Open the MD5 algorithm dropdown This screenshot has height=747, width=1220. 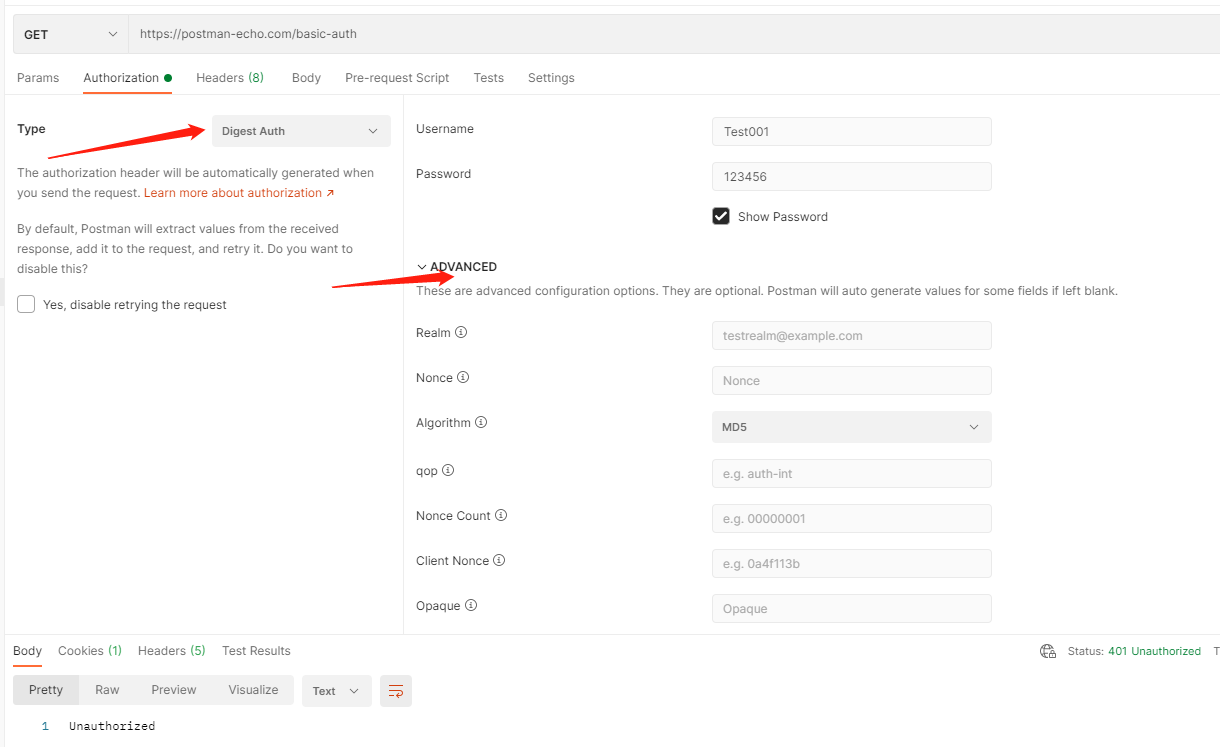851,427
